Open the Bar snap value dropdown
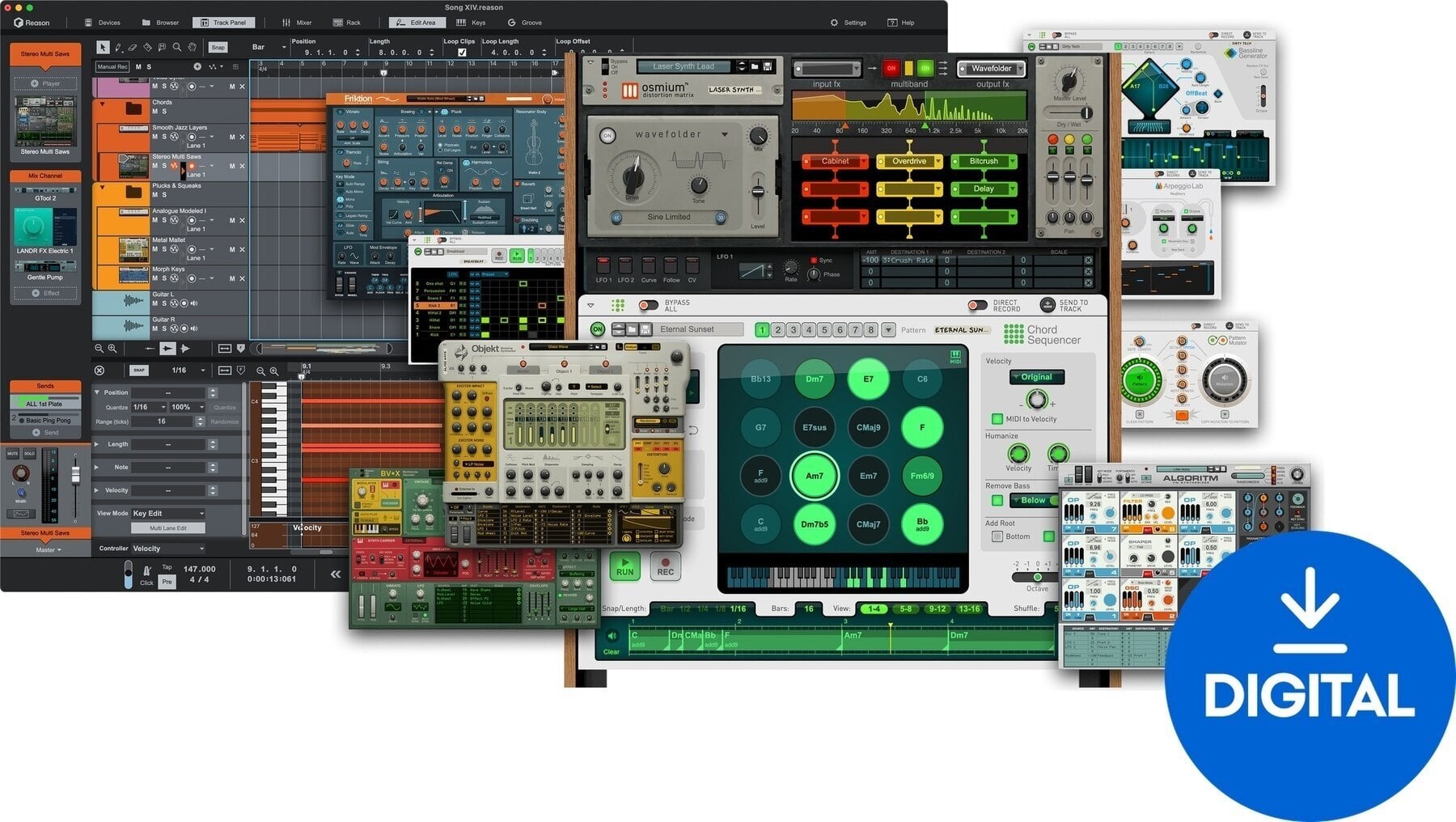Viewport: 1456px width, 822px height. [269, 48]
